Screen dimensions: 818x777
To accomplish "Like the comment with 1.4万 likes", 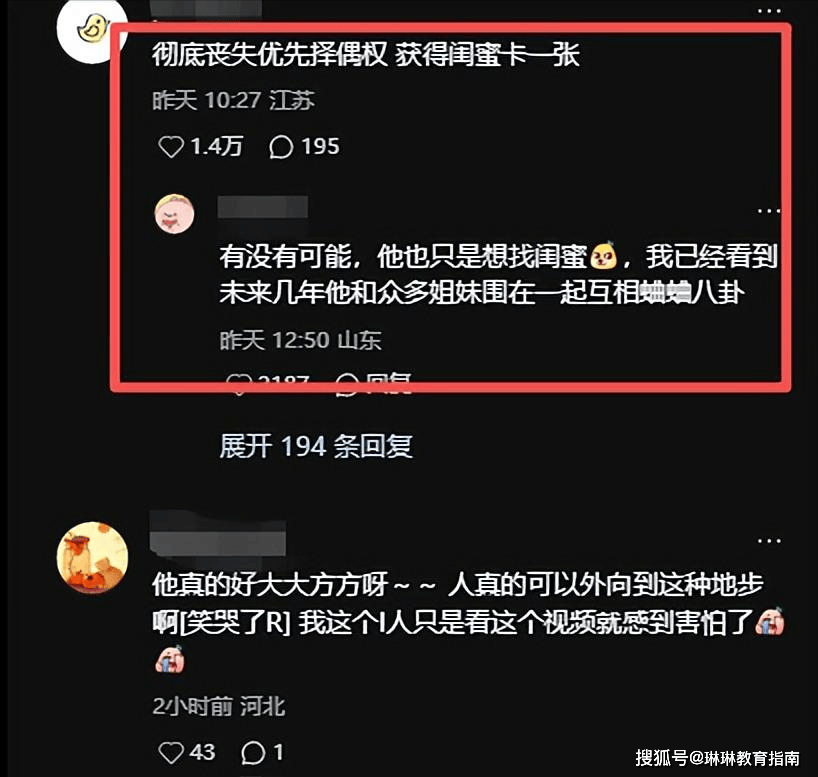I will click(x=171, y=147).
